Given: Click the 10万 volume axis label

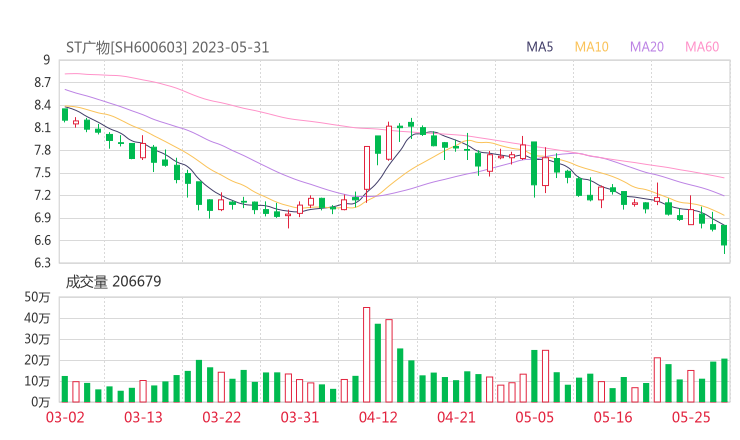Looking at the screenshot, I should coord(37,381).
